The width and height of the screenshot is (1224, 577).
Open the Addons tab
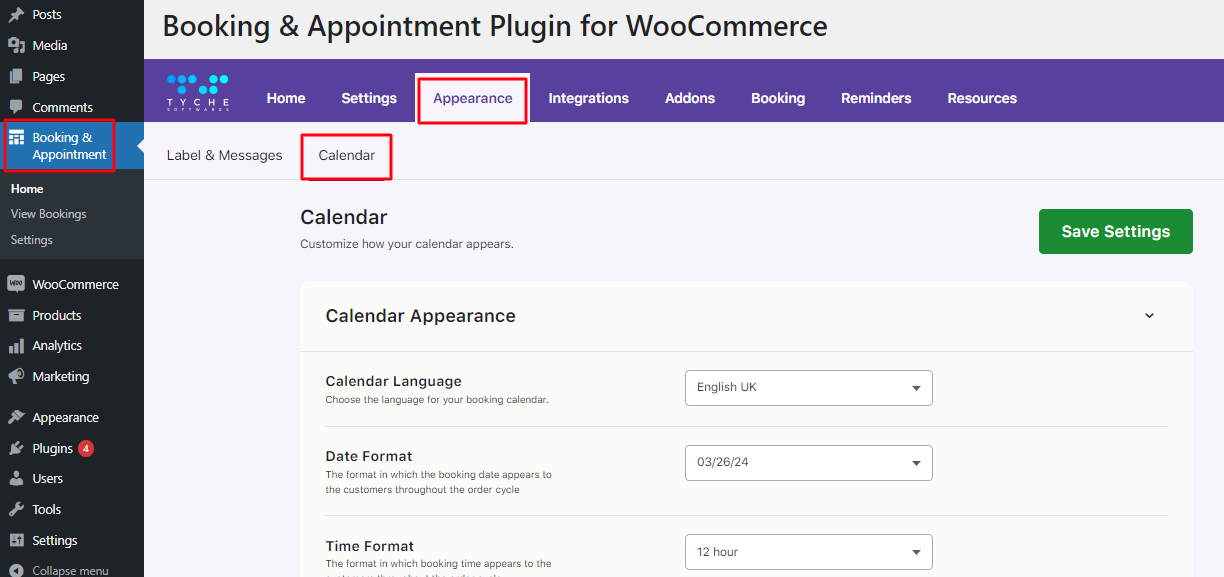tap(690, 98)
